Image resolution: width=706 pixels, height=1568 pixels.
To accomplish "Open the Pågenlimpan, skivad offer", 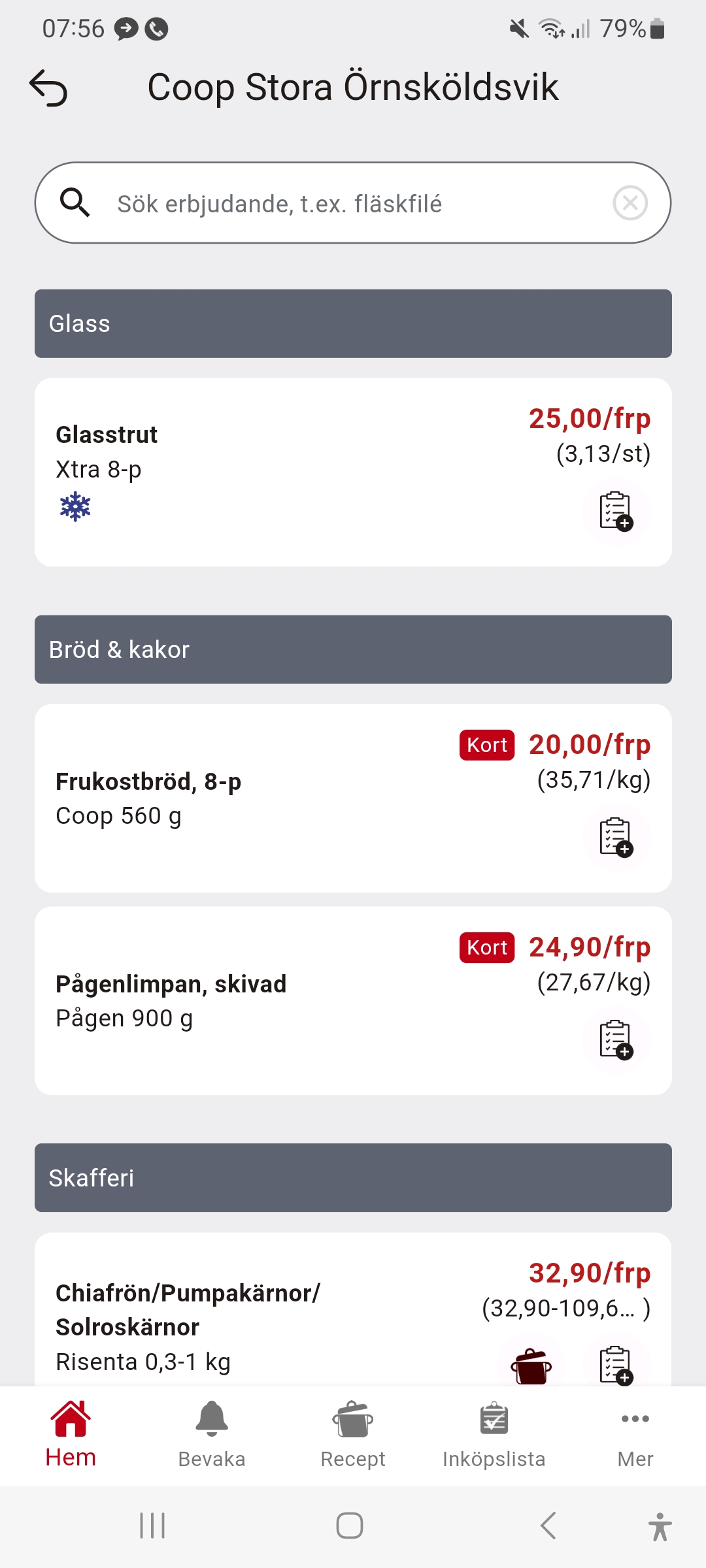I will (261, 1001).
